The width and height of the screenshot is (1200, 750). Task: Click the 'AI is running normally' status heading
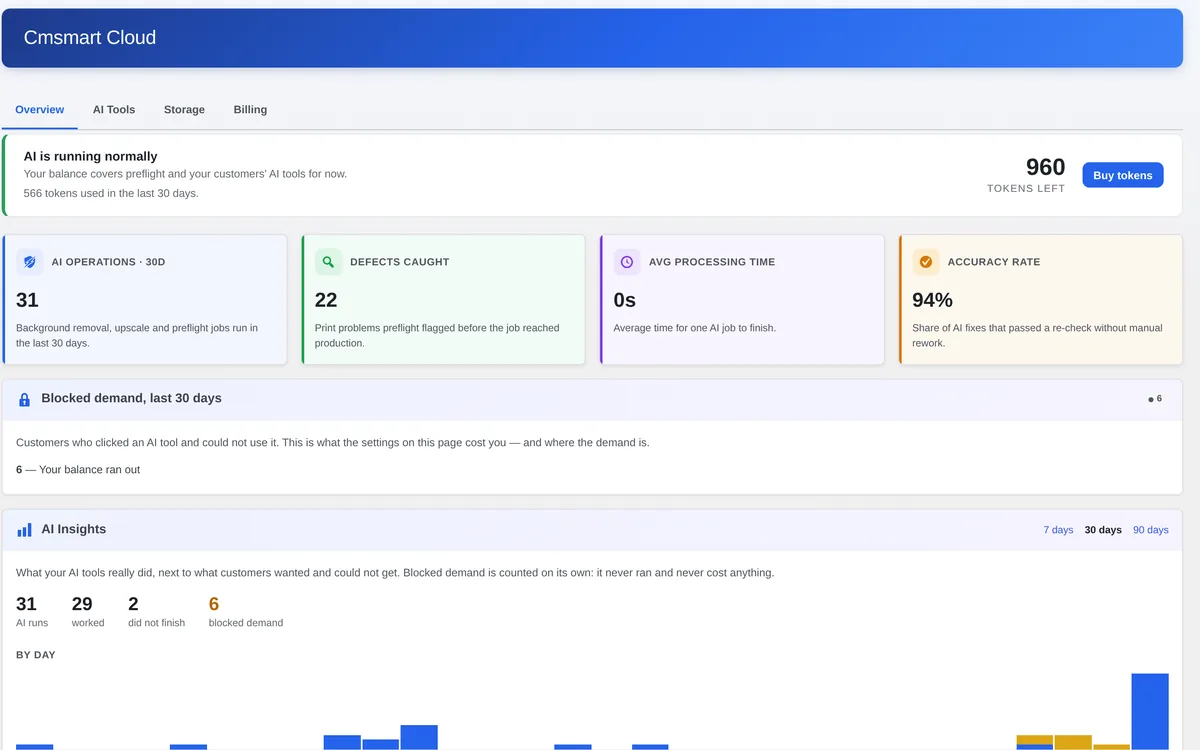[x=91, y=156]
